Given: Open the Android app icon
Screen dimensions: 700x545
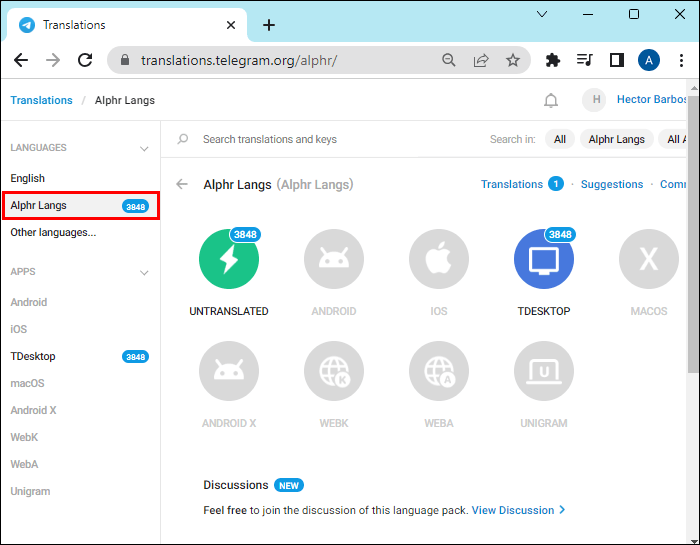Looking at the screenshot, I should [x=334, y=259].
